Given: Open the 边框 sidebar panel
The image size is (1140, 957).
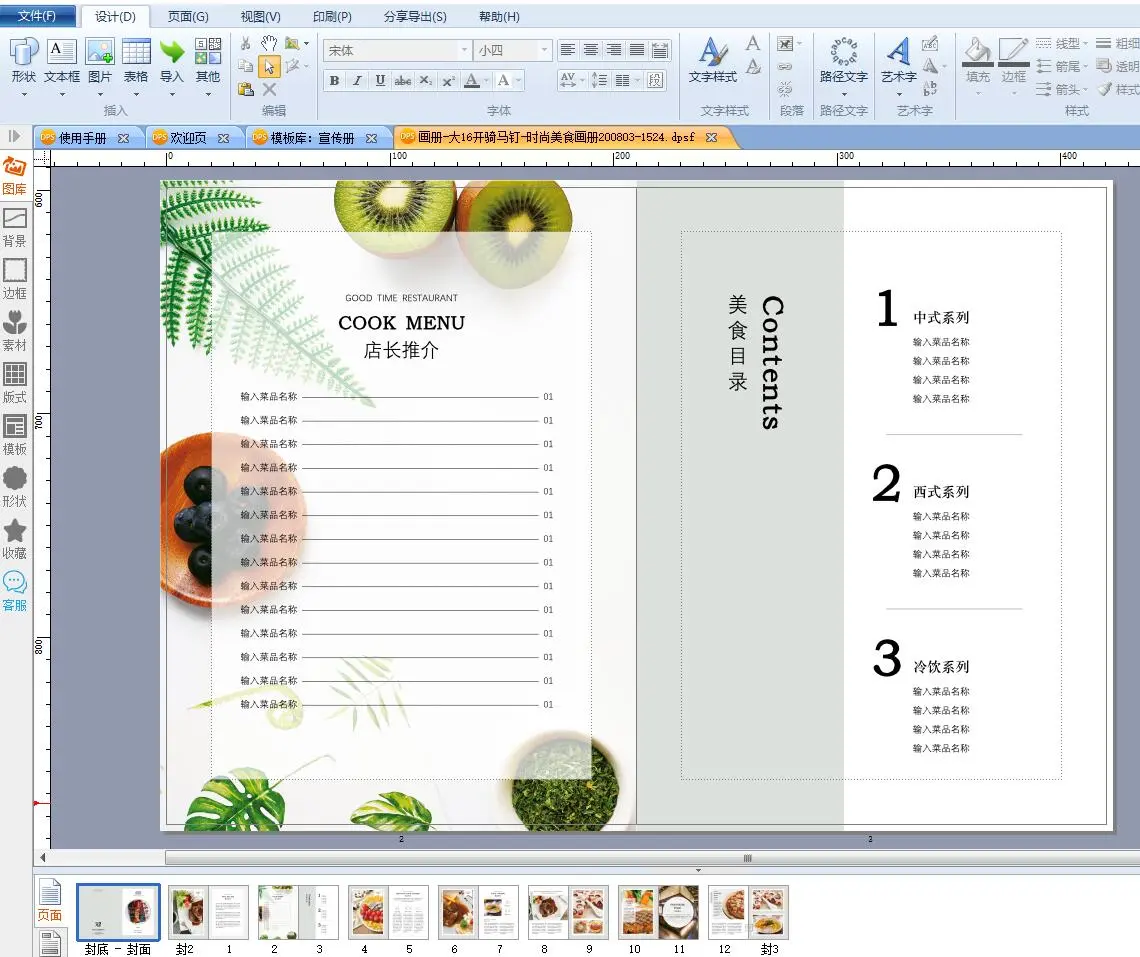Looking at the screenshot, I should [15, 280].
